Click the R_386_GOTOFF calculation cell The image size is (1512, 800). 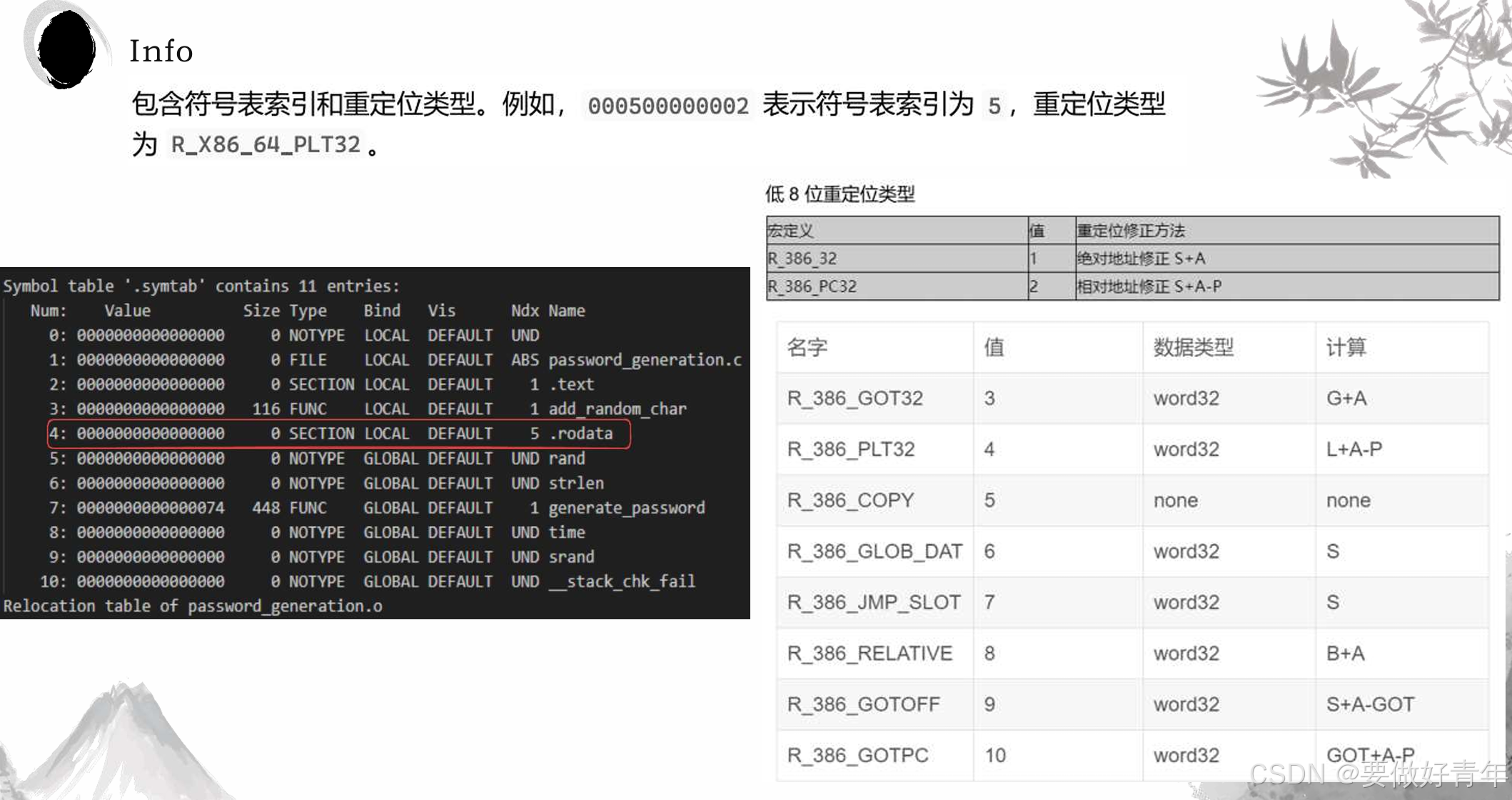tap(1369, 704)
